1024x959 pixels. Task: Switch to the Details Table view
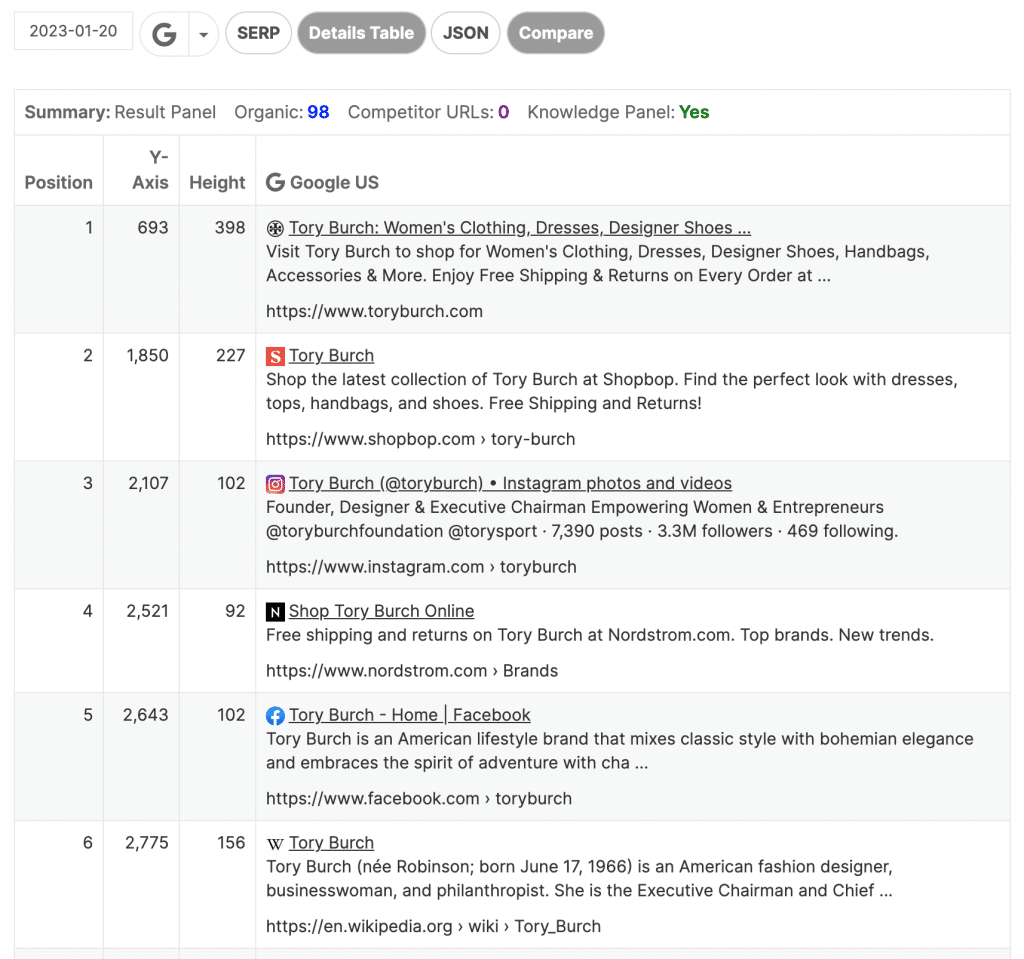tap(361, 33)
